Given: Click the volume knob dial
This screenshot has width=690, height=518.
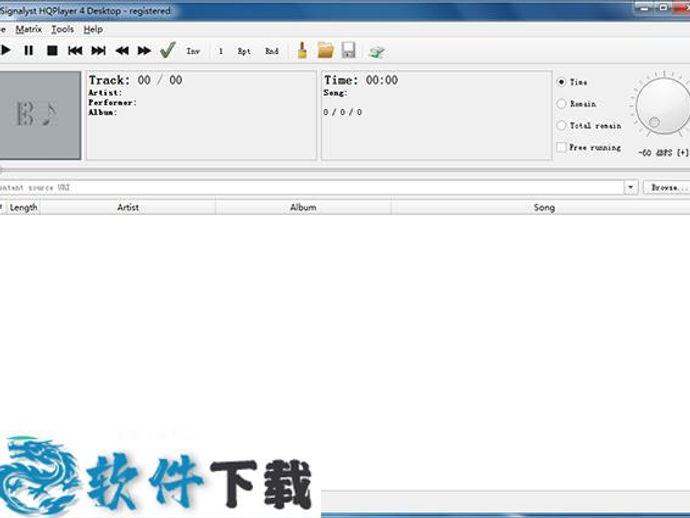Looking at the screenshot, I should (x=662, y=106).
